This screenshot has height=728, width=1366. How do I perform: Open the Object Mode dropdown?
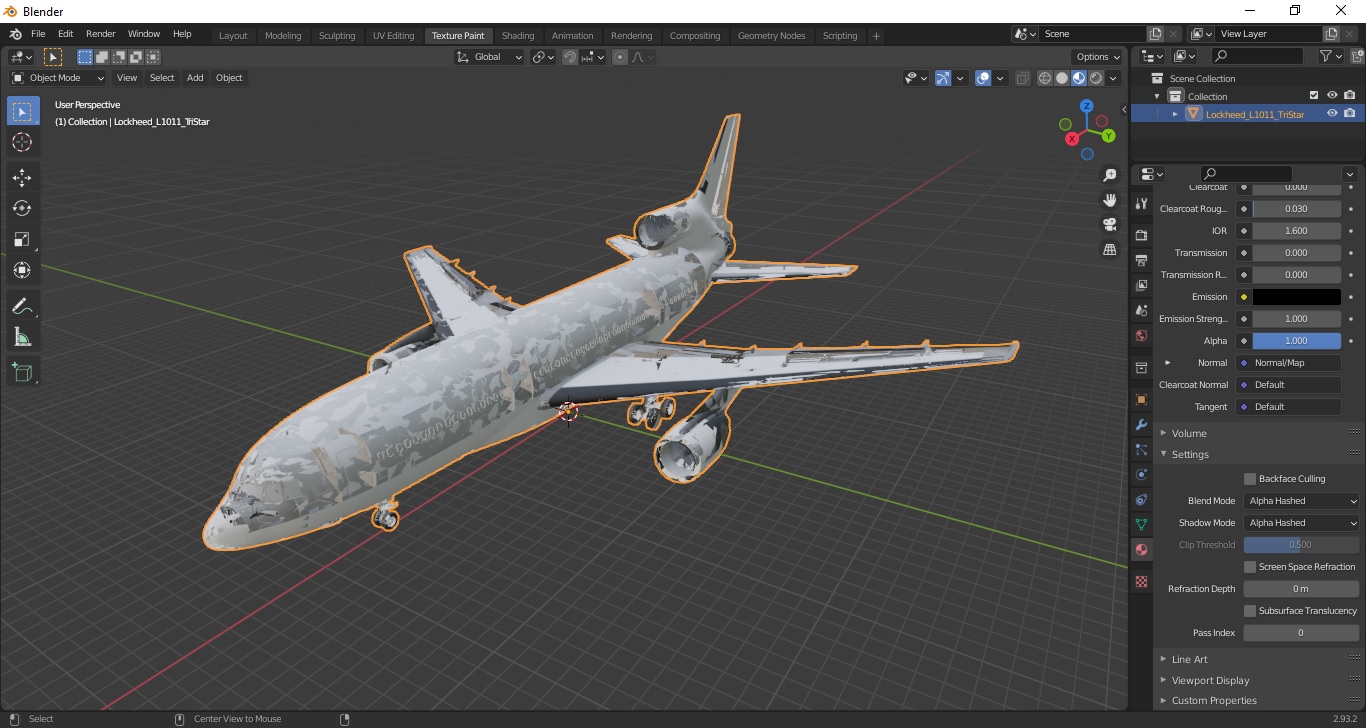[58, 78]
